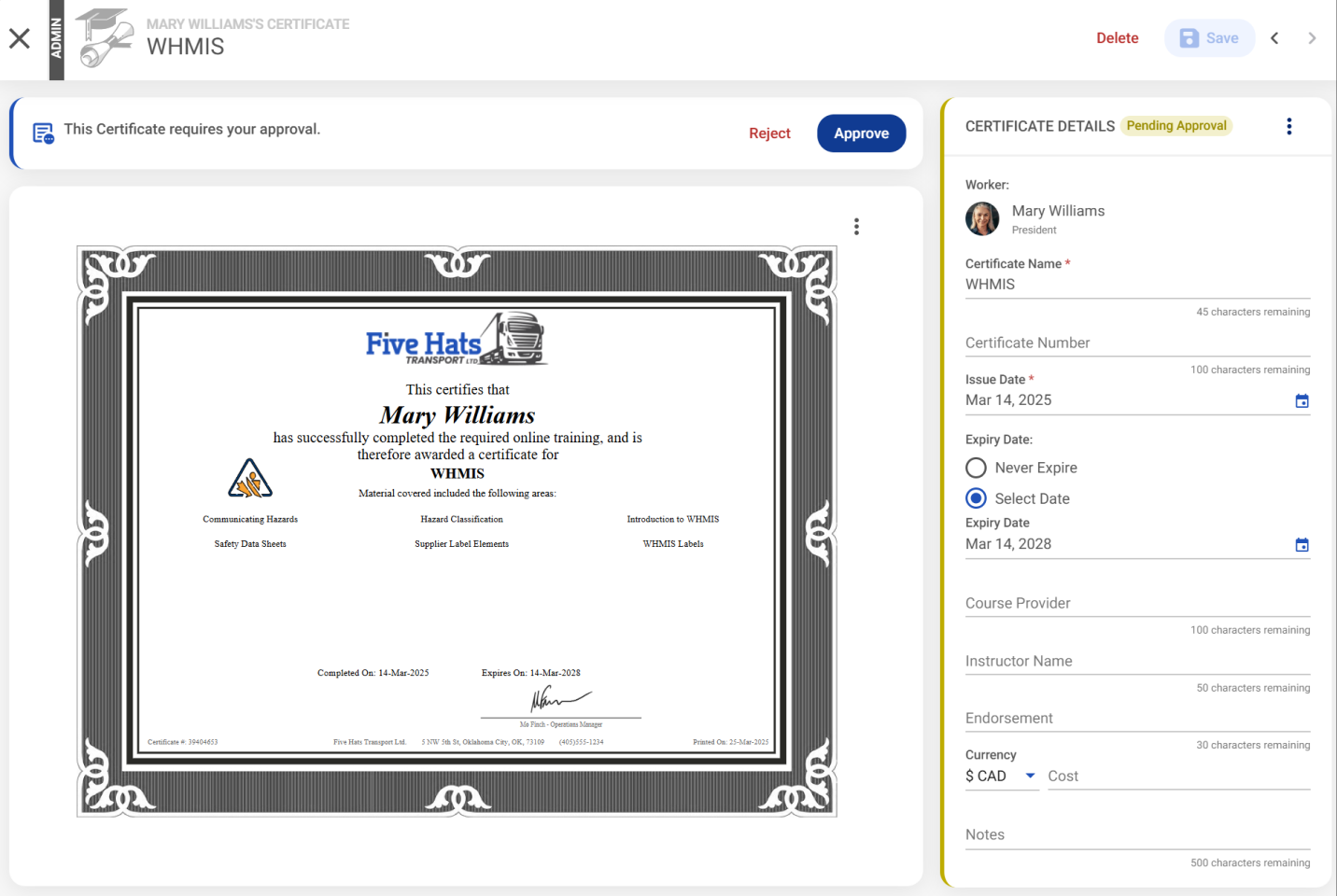Delete this certificate
Screen dimensions: 1337x896
1117,38
